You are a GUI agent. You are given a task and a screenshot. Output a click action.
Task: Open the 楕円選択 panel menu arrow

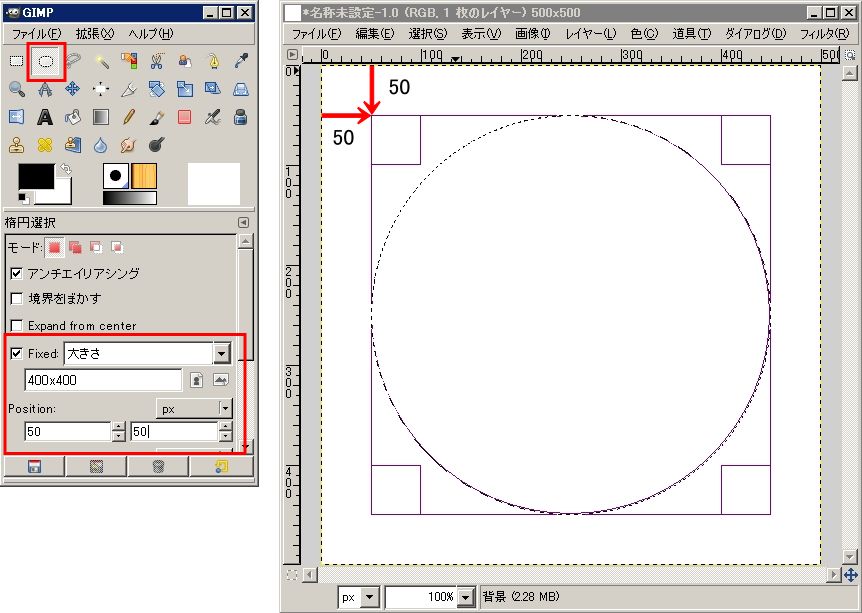243,222
